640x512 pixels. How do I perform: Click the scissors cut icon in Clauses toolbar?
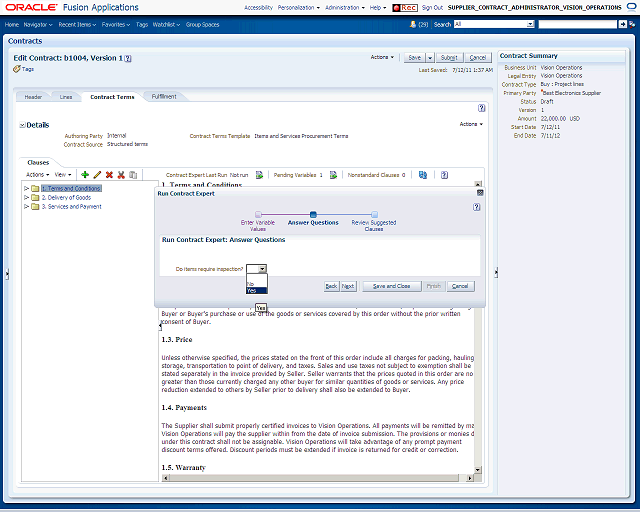pos(121,175)
